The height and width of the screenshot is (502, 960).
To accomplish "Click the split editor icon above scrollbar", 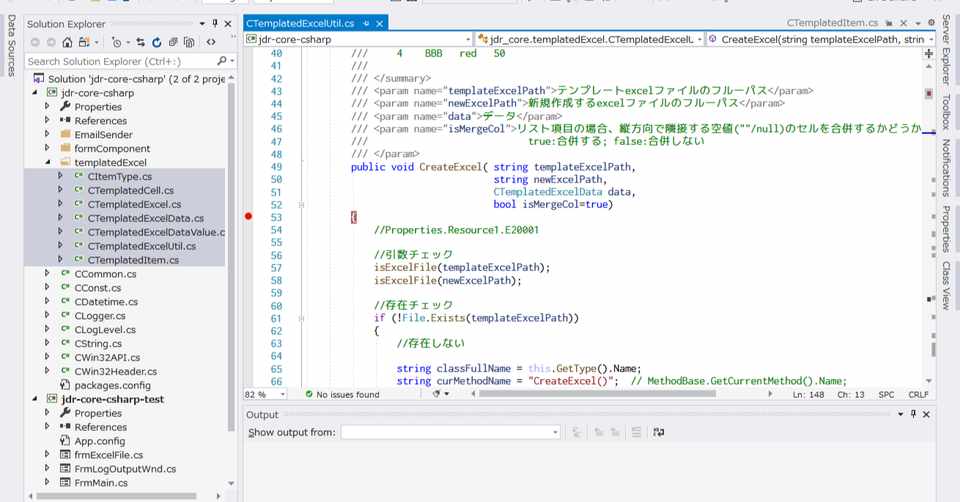I will point(929,53).
